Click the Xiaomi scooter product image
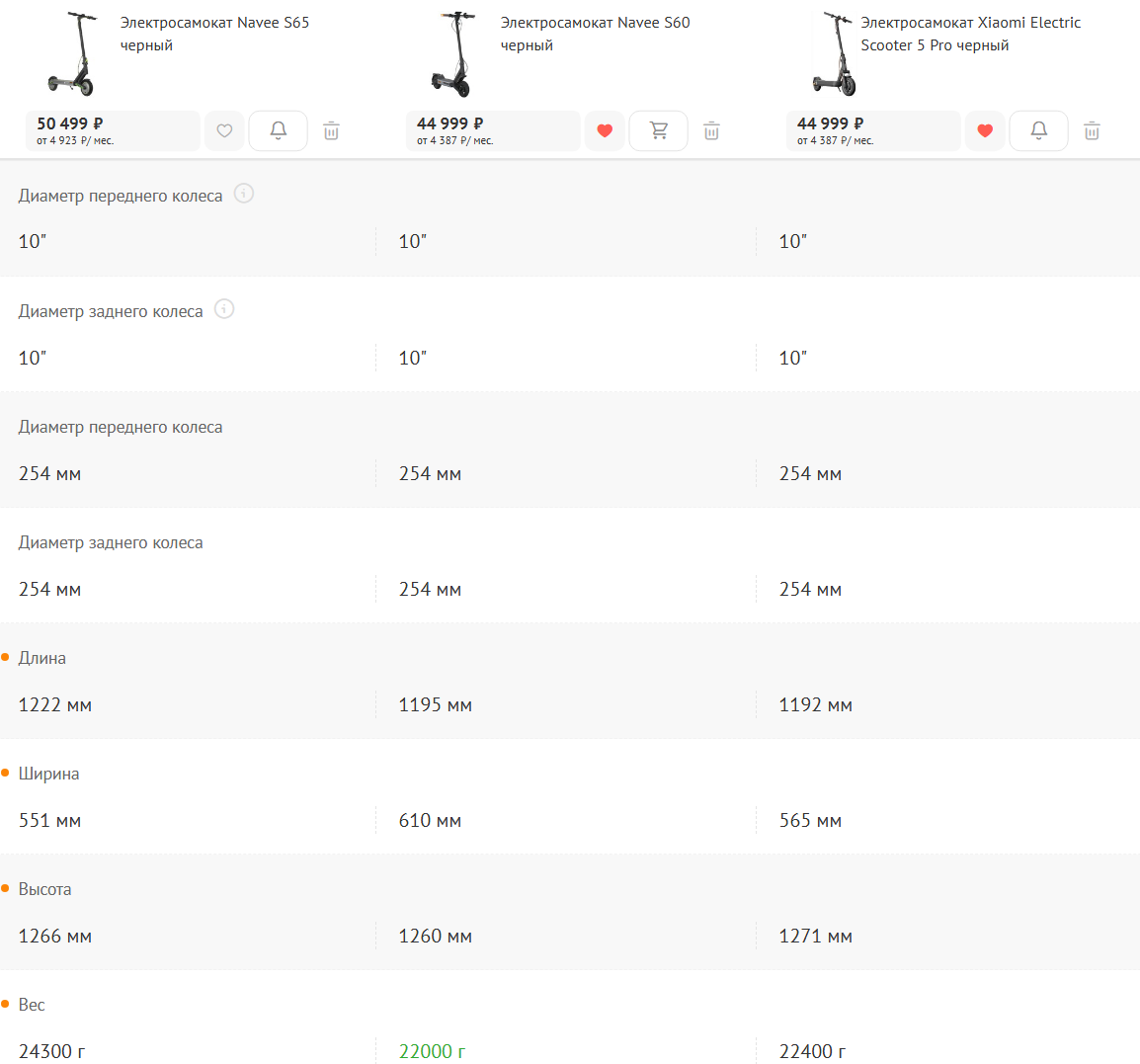The image size is (1140, 1064). [x=835, y=54]
